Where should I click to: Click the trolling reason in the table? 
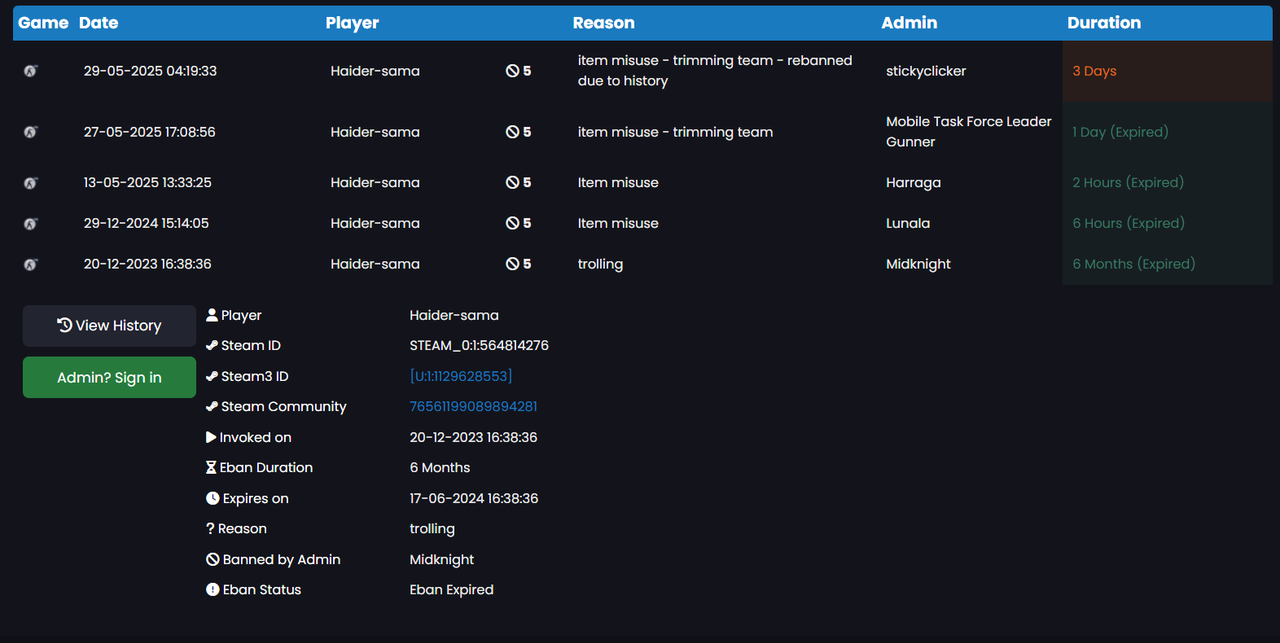pyautogui.click(x=600, y=264)
